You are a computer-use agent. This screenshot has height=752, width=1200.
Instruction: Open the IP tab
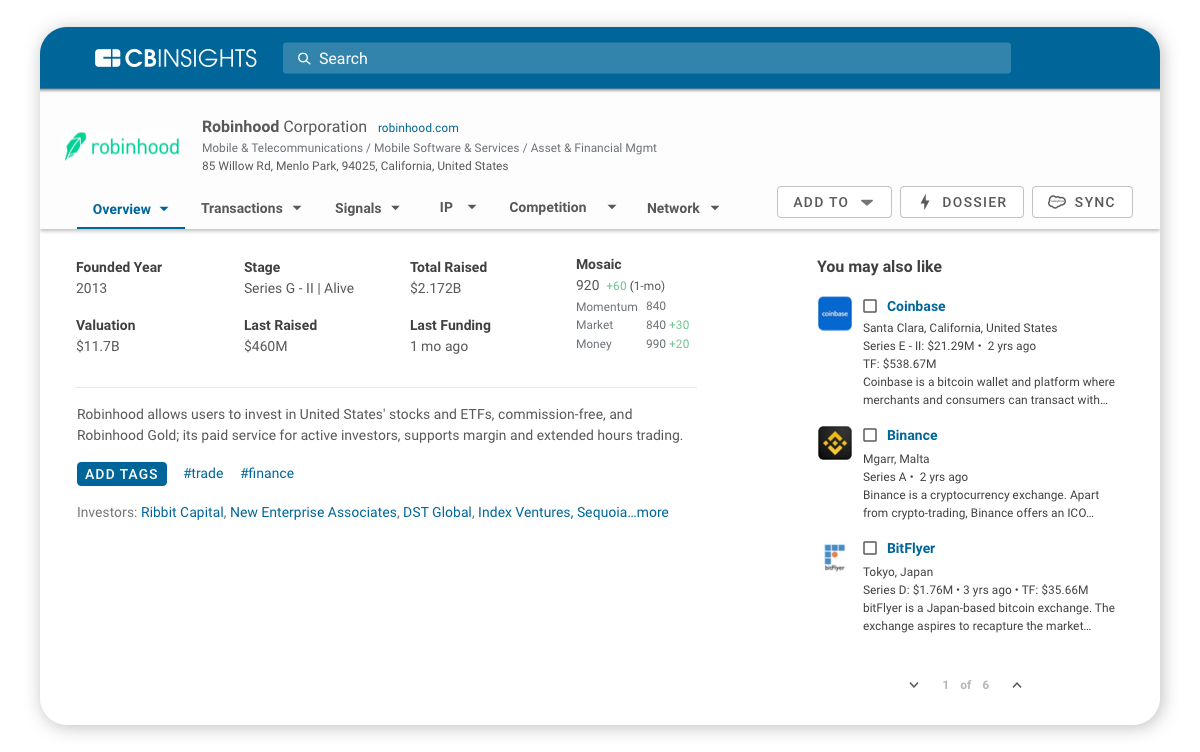tap(446, 207)
